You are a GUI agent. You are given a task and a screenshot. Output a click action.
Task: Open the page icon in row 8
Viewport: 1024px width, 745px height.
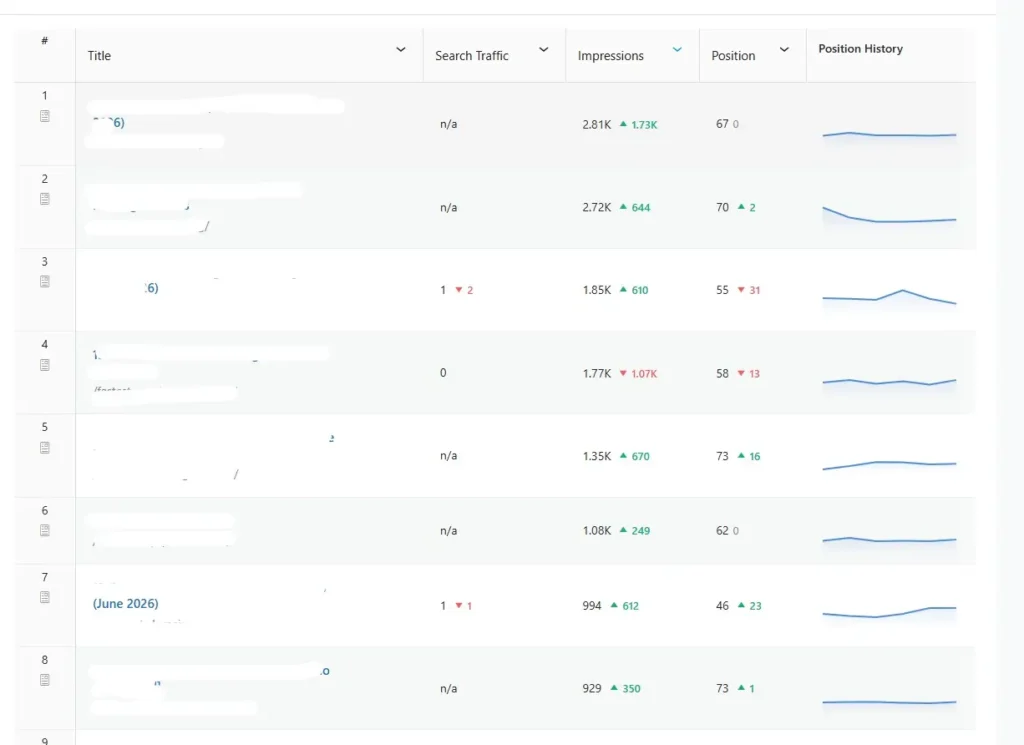point(44,680)
